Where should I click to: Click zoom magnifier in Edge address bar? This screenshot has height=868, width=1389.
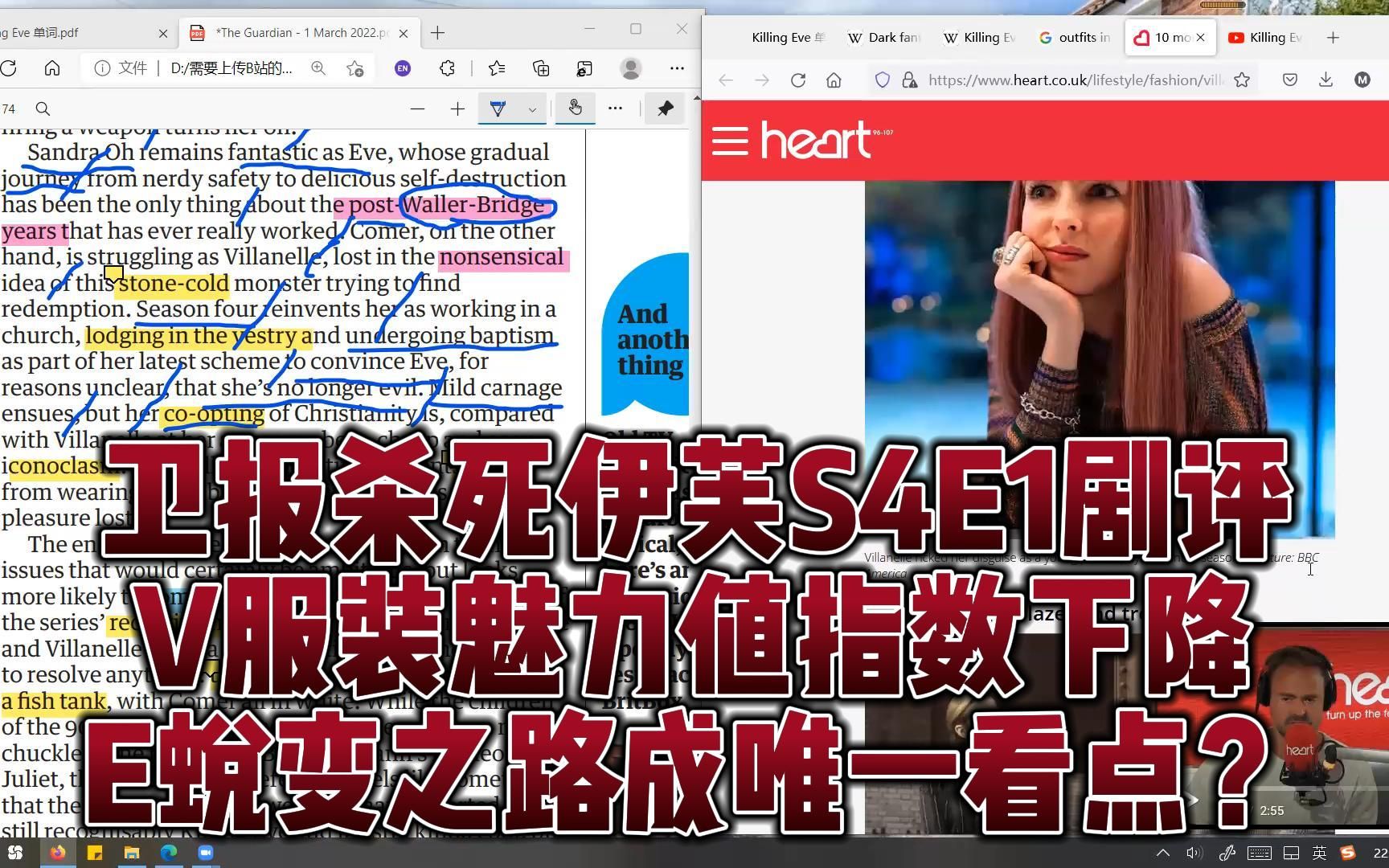tap(318, 68)
